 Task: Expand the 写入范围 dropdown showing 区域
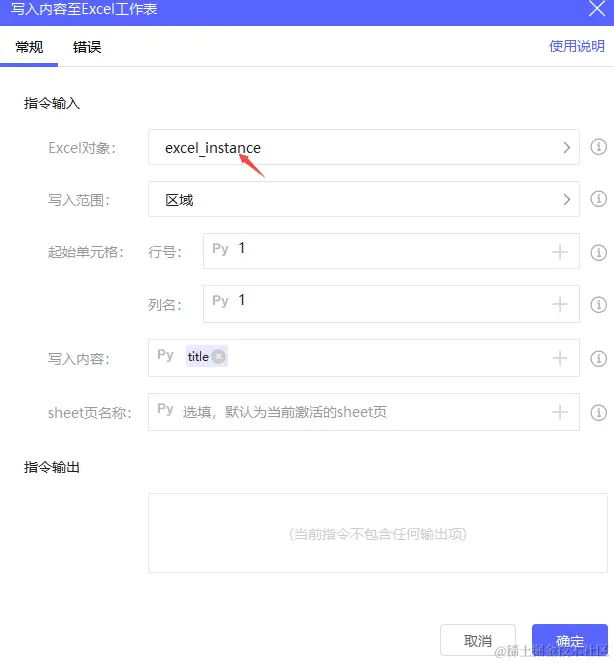(x=364, y=199)
